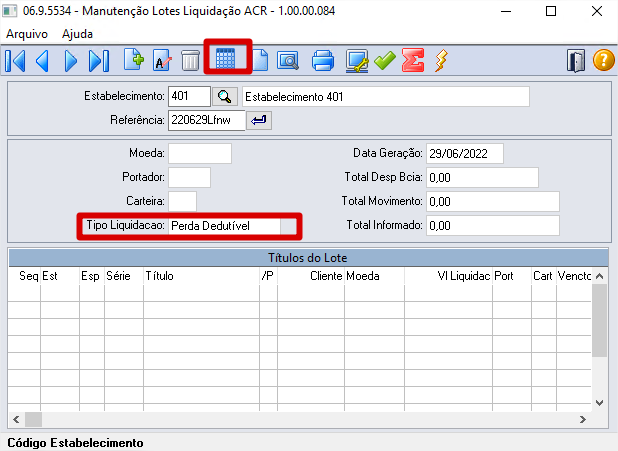Click the Portador field

(189, 177)
